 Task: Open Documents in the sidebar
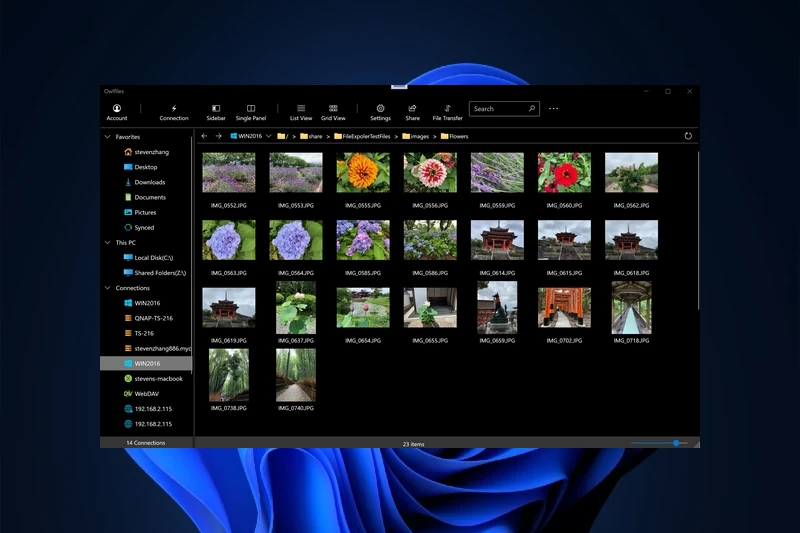coord(146,197)
